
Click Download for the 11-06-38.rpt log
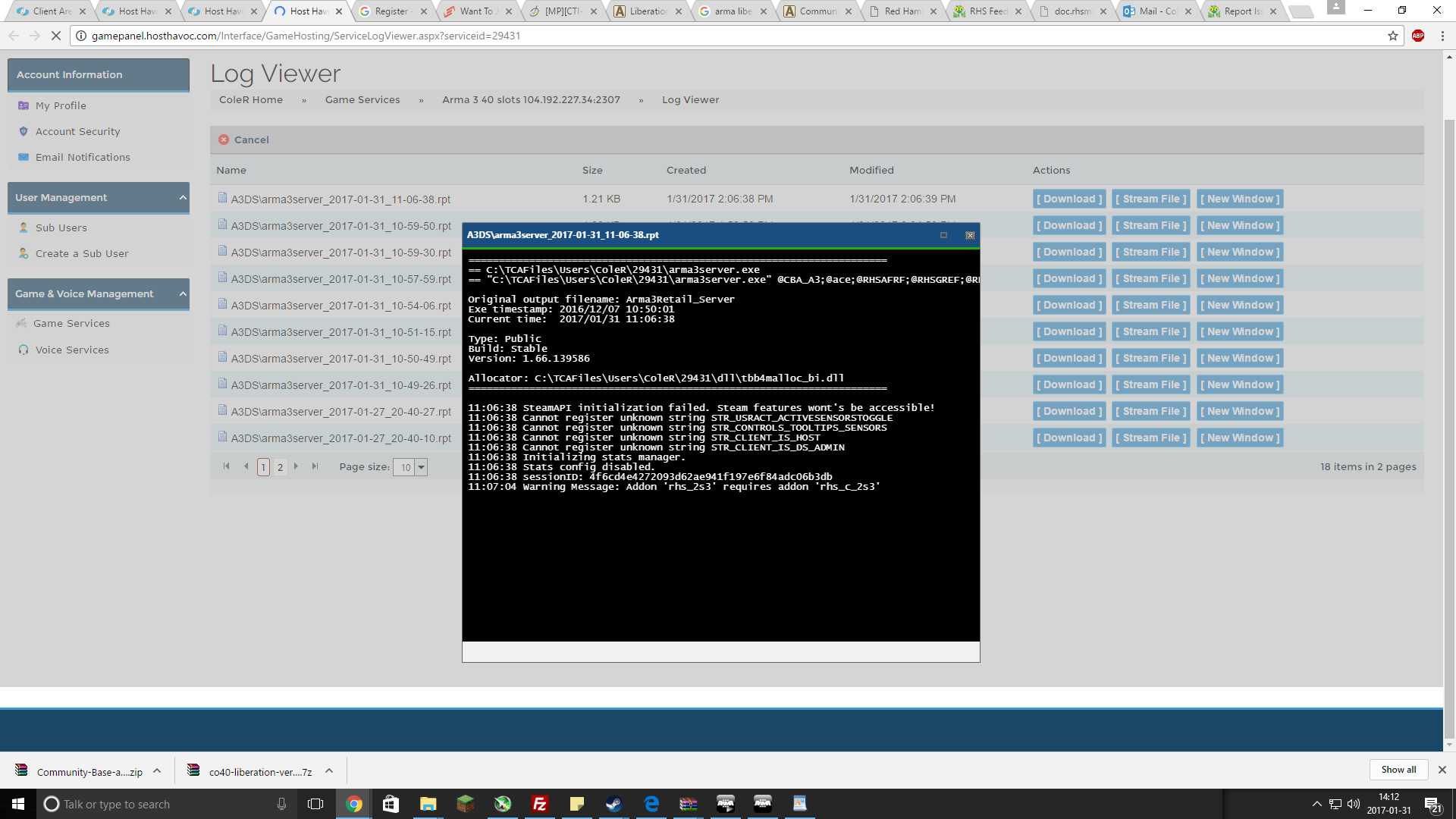click(x=1069, y=199)
